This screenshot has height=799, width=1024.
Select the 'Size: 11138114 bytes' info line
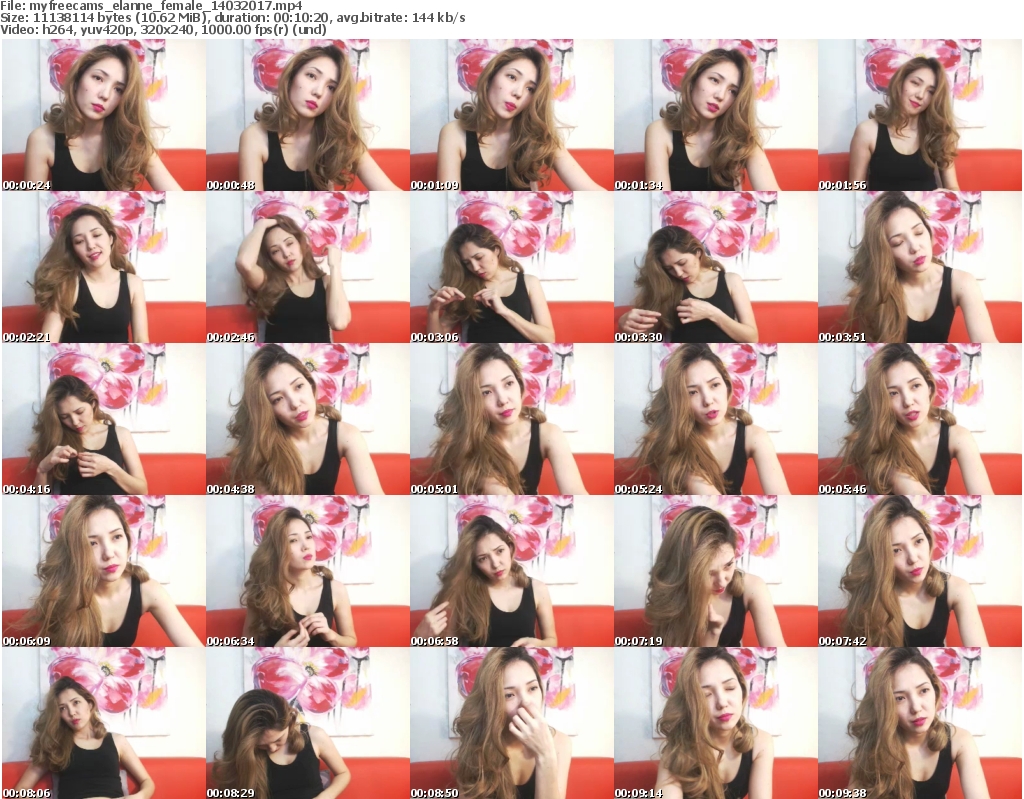click(x=232, y=18)
